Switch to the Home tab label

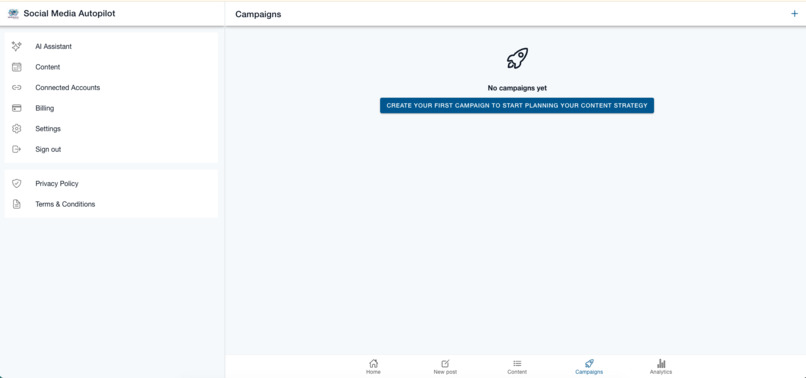374,372
